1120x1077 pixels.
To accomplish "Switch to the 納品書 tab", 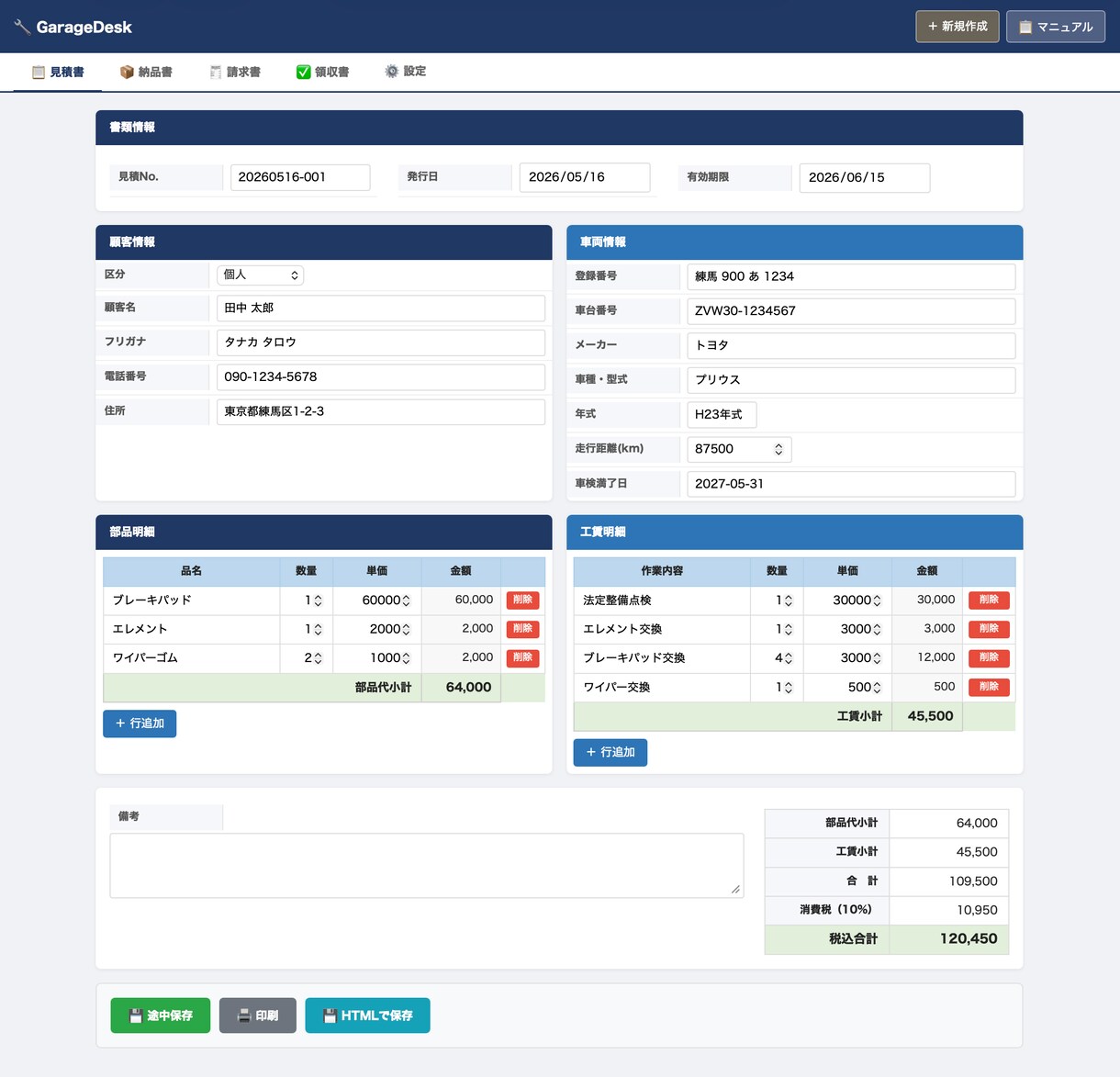I will click(146, 72).
